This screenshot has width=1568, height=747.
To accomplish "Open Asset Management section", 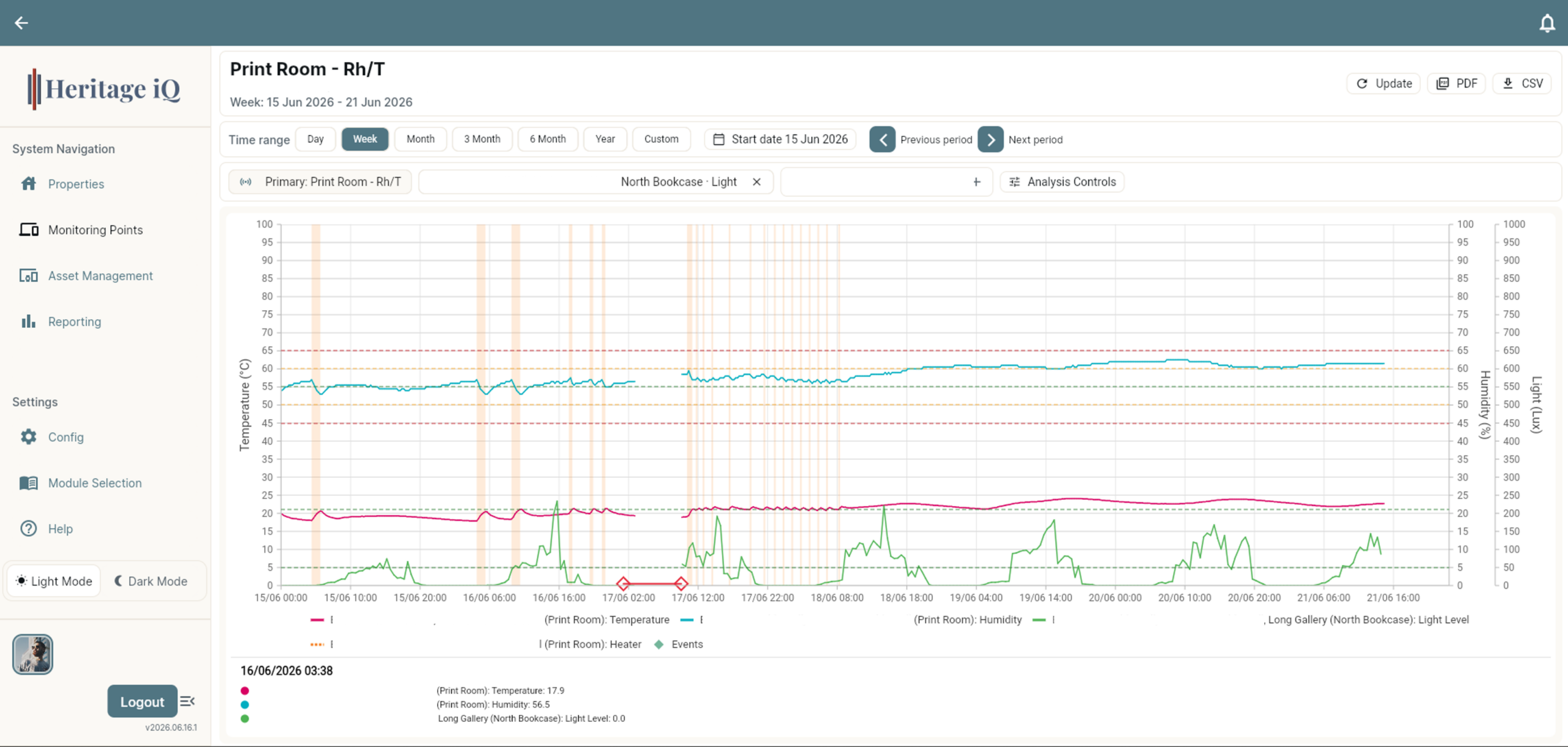I will [x=100, y=276].
